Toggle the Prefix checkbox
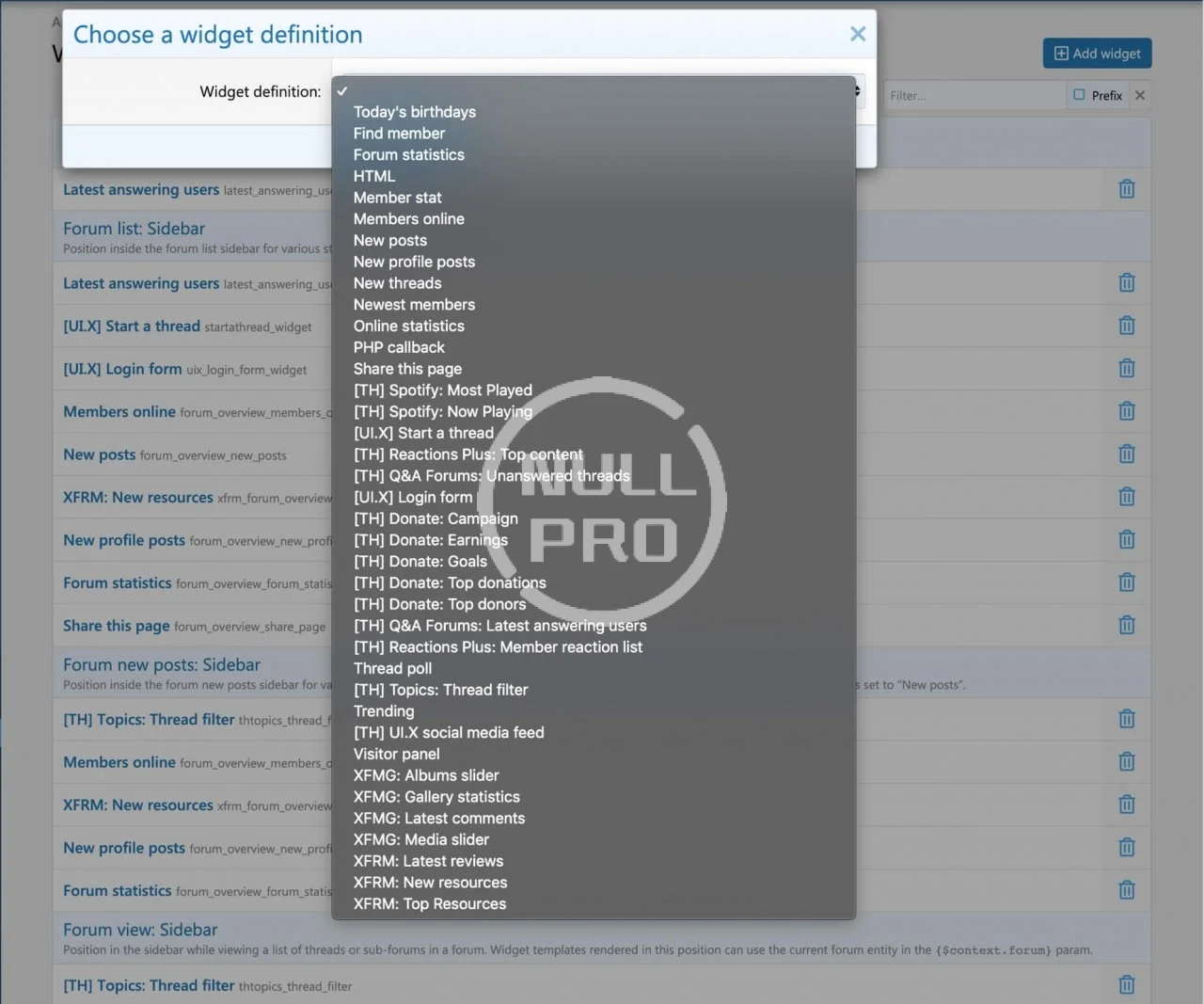Viewport: 1204px width, 1004px height. 1080,95
